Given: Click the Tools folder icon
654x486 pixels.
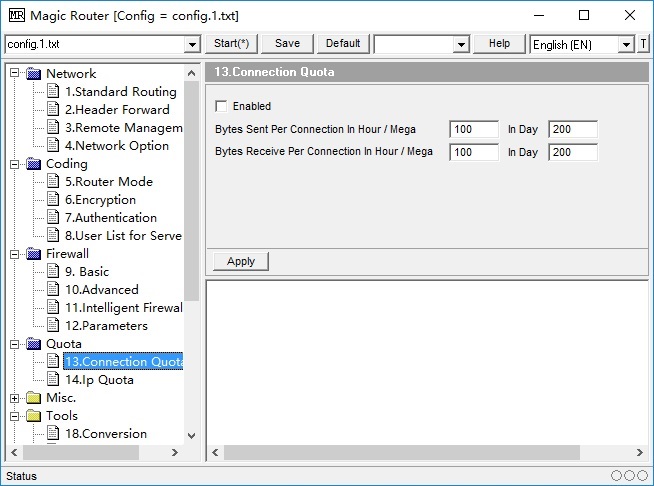Looking at the screenshot, I should [33, 416].
